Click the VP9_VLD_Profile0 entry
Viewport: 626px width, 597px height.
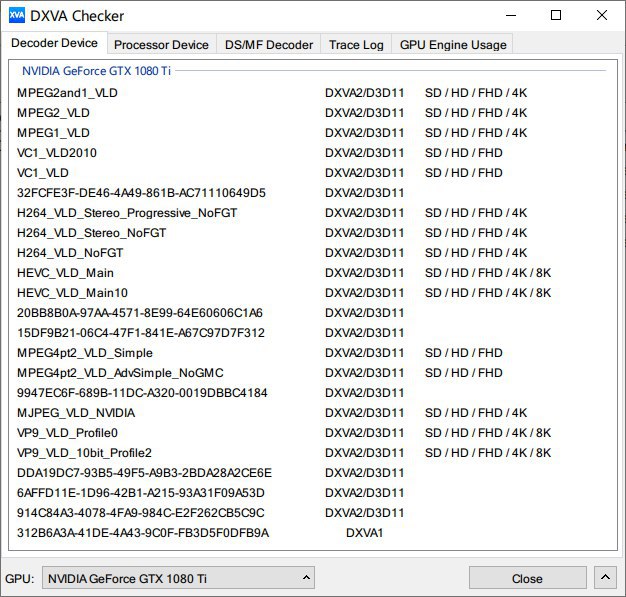point(67,433)
